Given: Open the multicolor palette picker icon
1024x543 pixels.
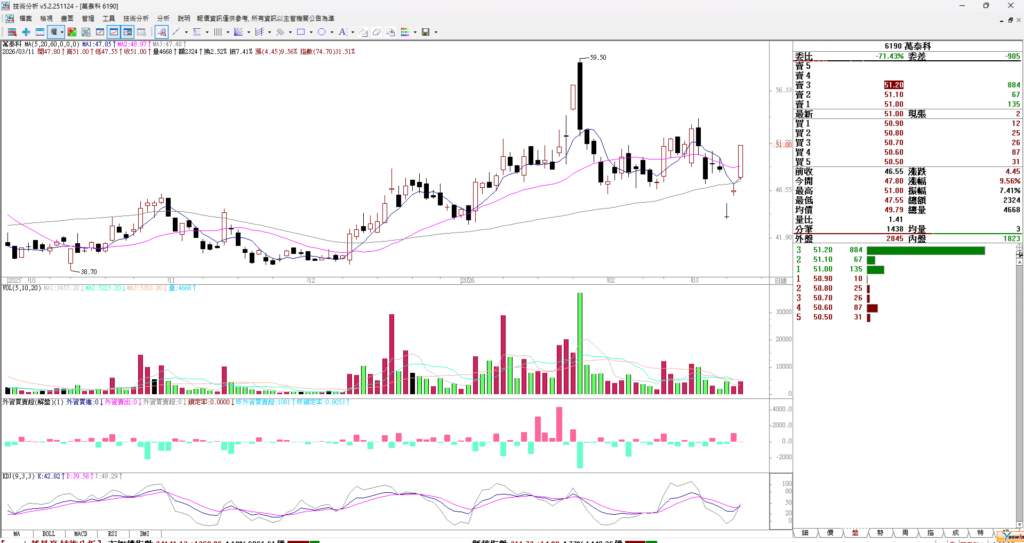Looking at the screenshot, I should tap(405, 32).
